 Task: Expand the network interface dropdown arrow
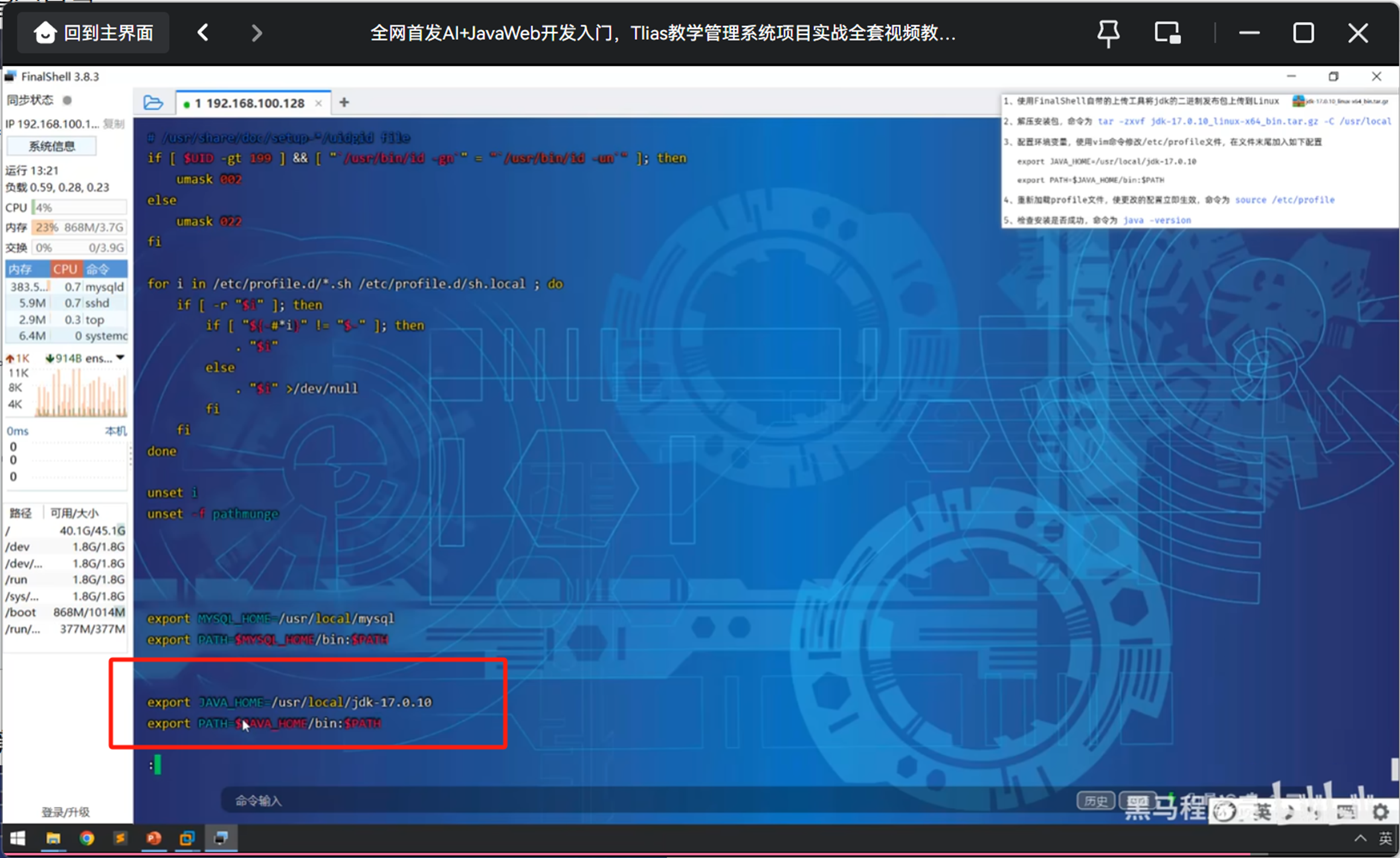point(120,358)
